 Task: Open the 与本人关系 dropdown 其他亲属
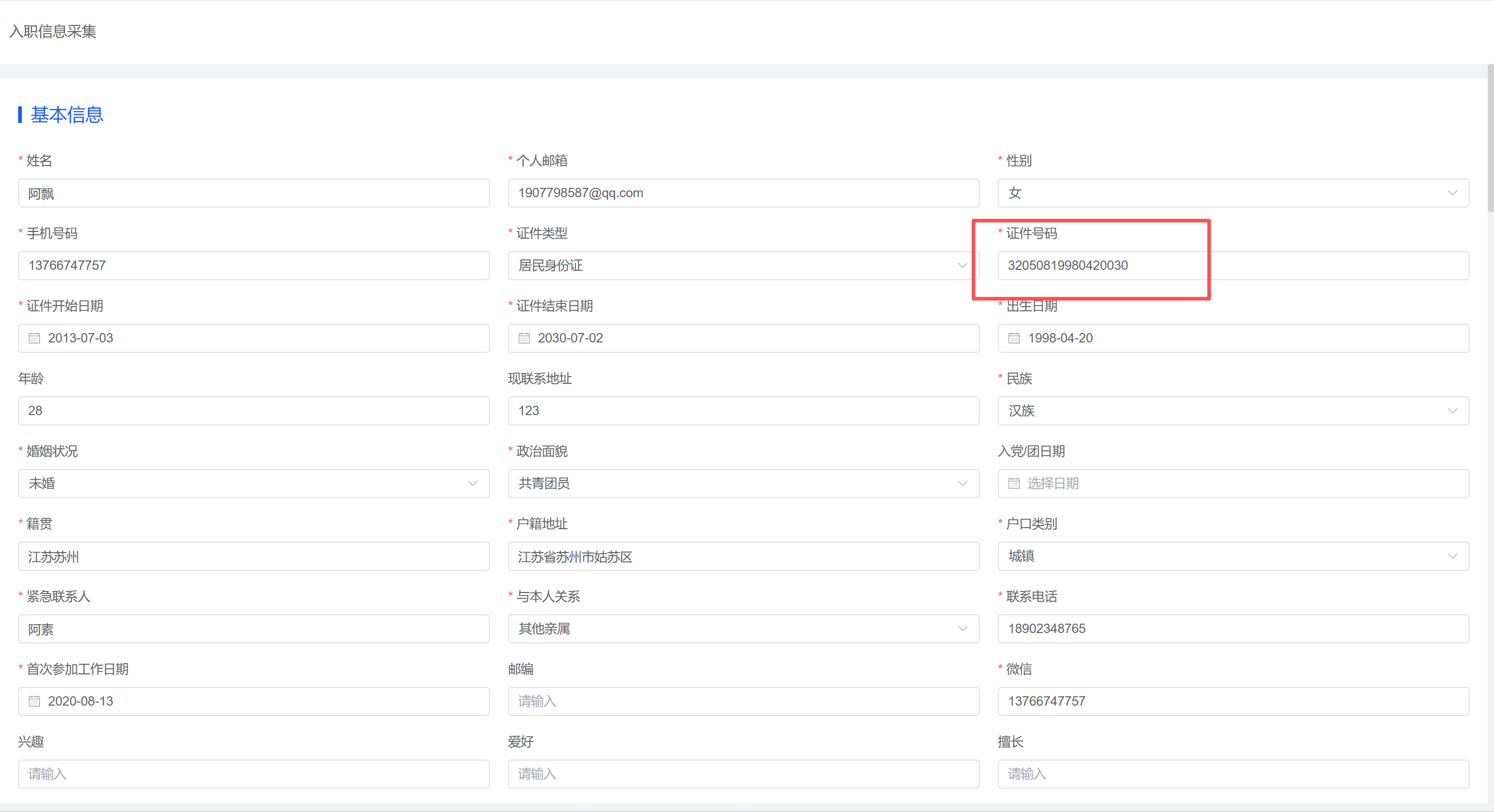point(743,629)
